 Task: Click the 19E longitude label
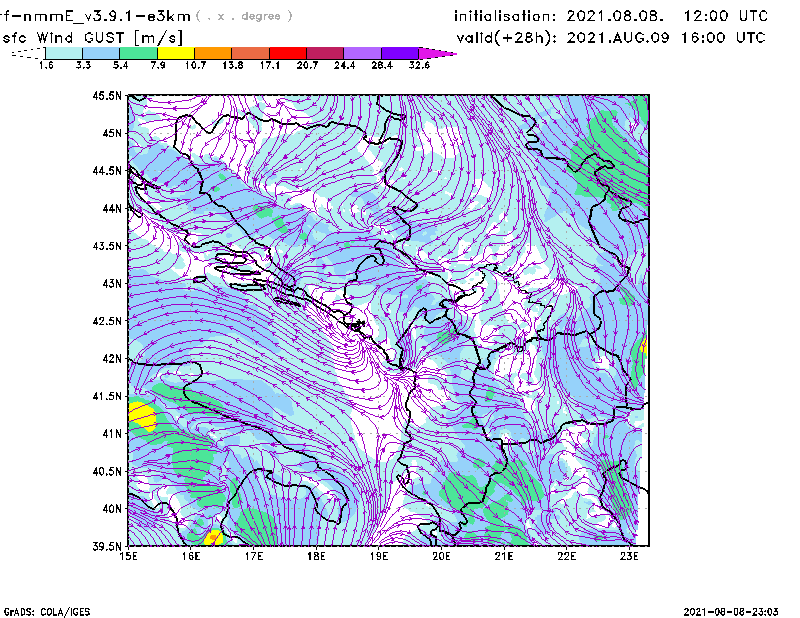click(379, 556)
